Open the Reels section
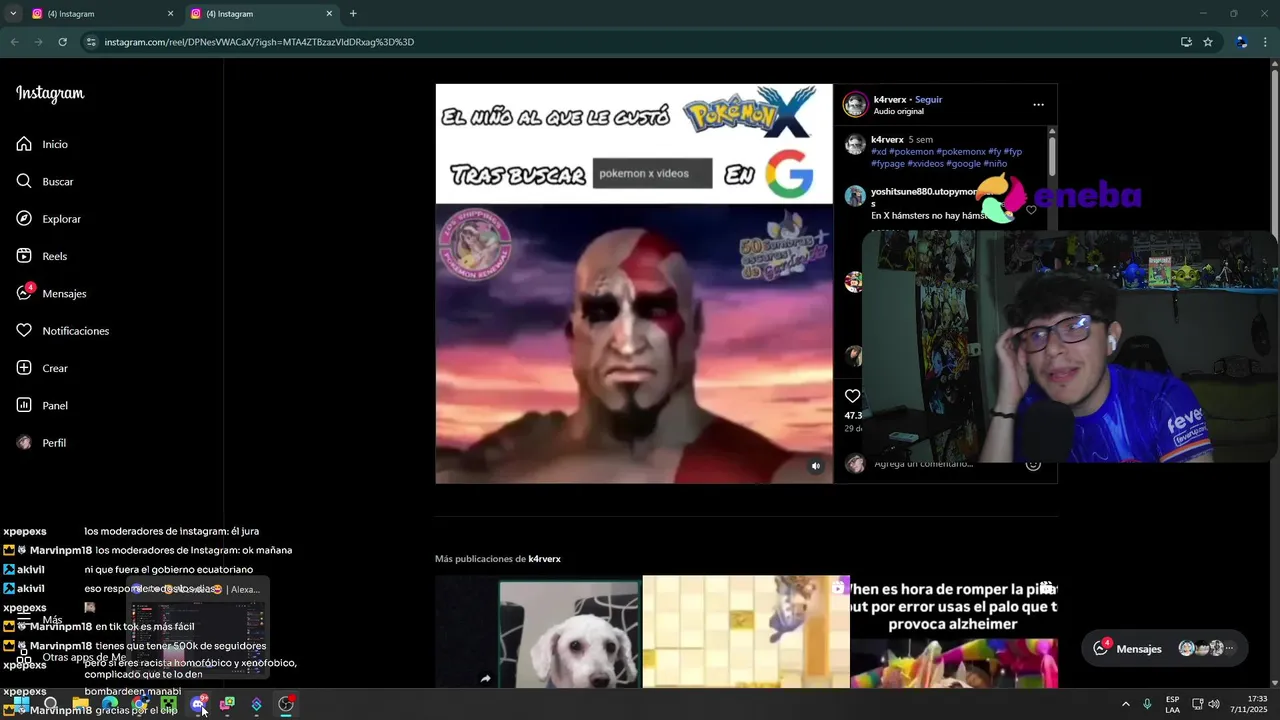 (41, 256)
